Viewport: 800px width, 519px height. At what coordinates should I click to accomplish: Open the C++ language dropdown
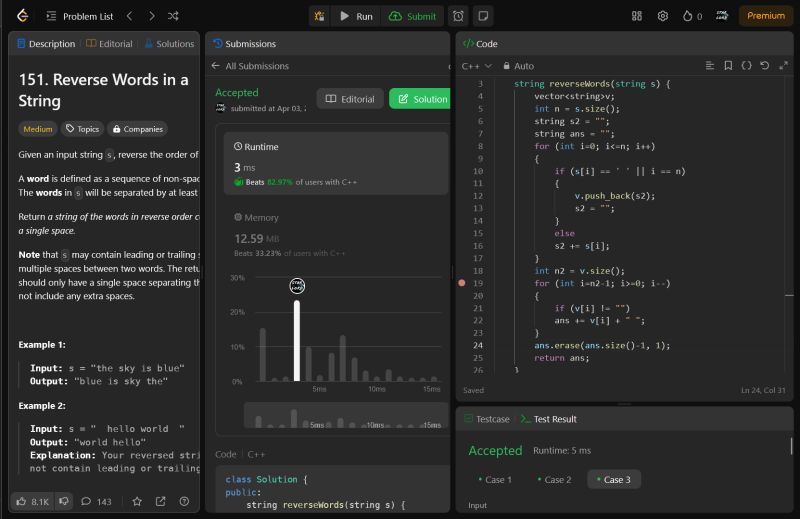(476, 66)
